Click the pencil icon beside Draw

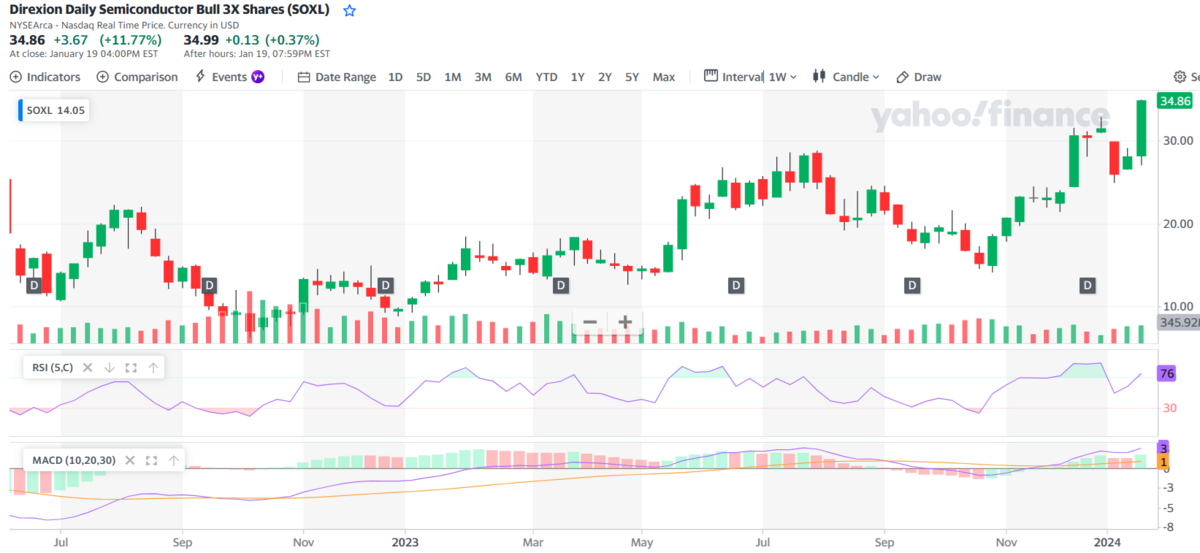pyautogui.click(x=902, y=77)
